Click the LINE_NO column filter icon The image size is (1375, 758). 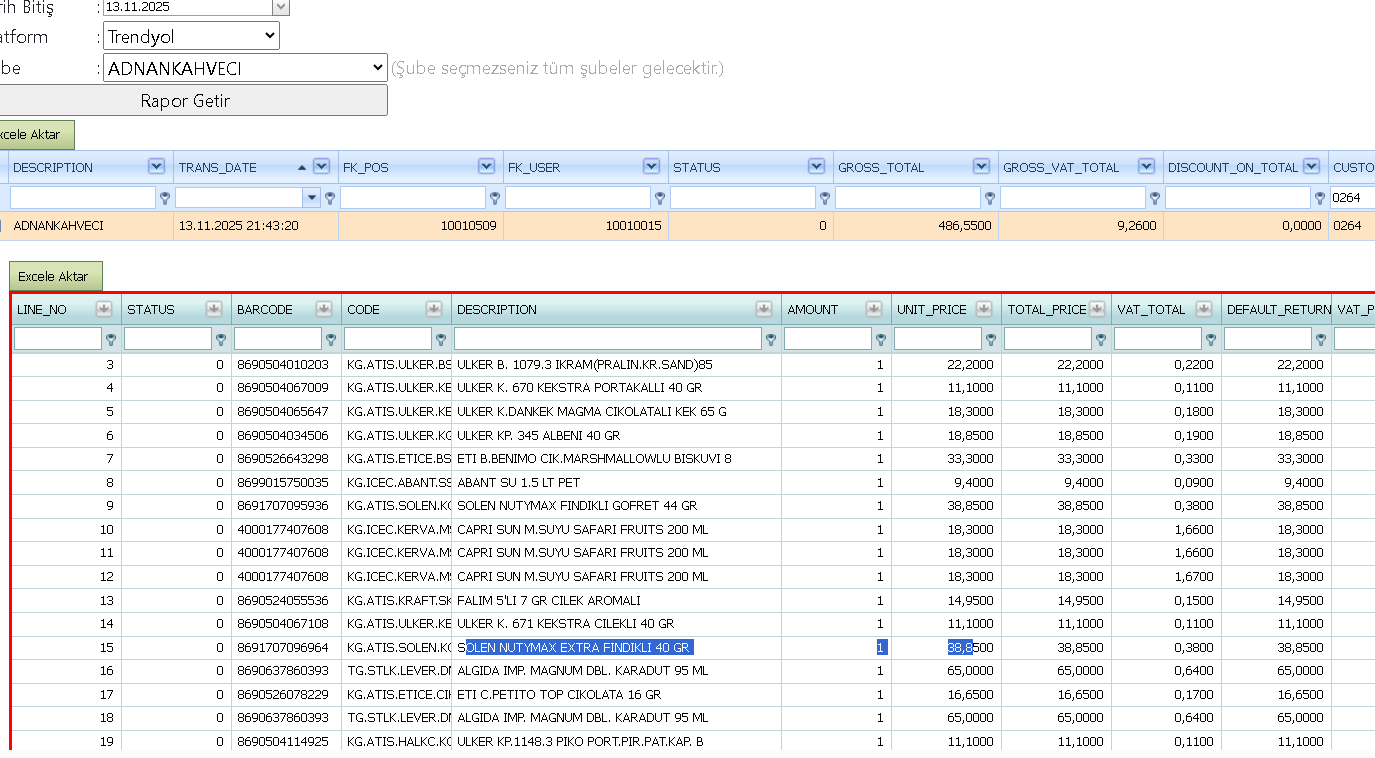click(x=111, y=340)
